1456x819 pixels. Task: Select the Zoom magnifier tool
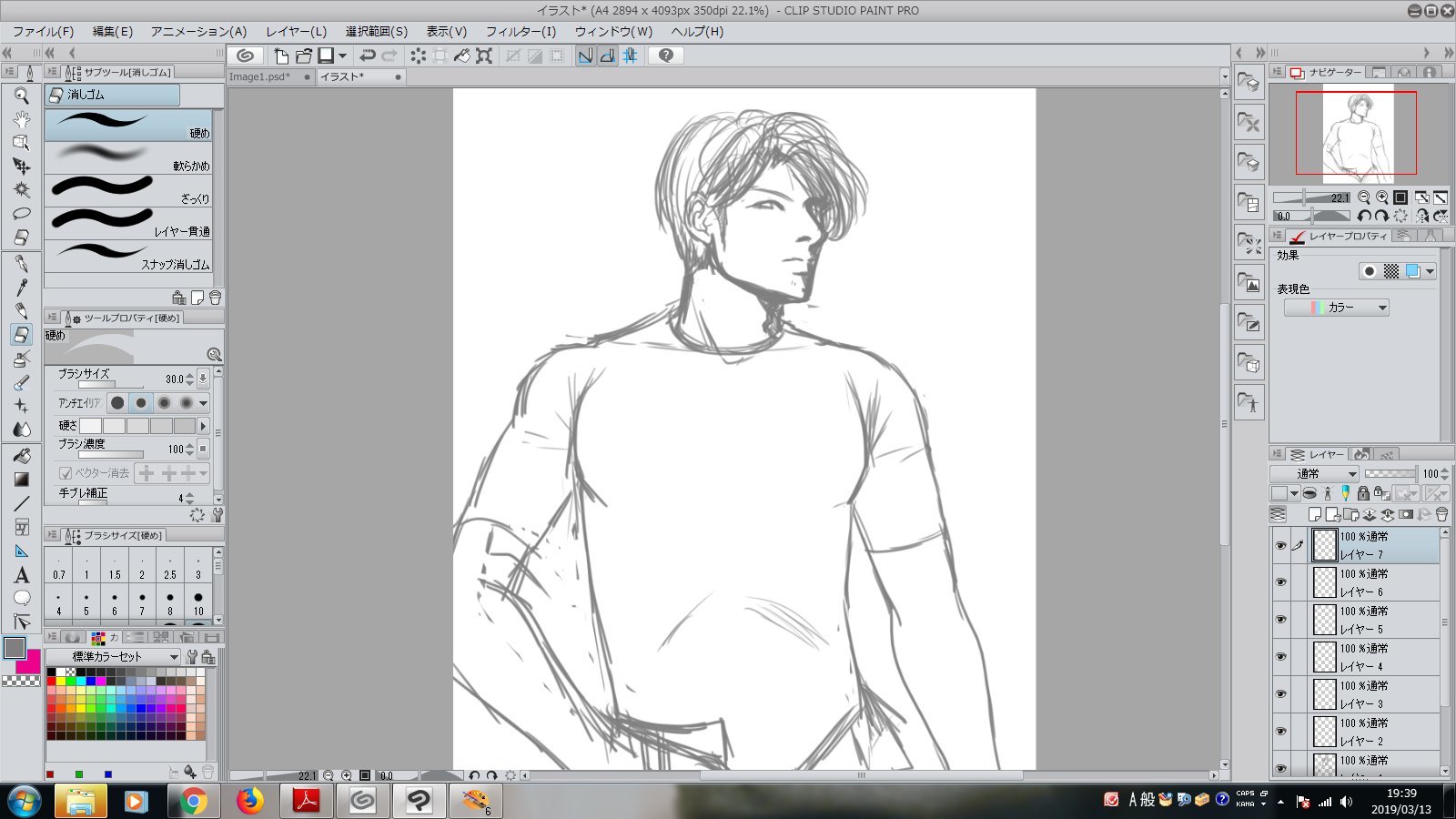pyautogui.click(x=22, y=96)
